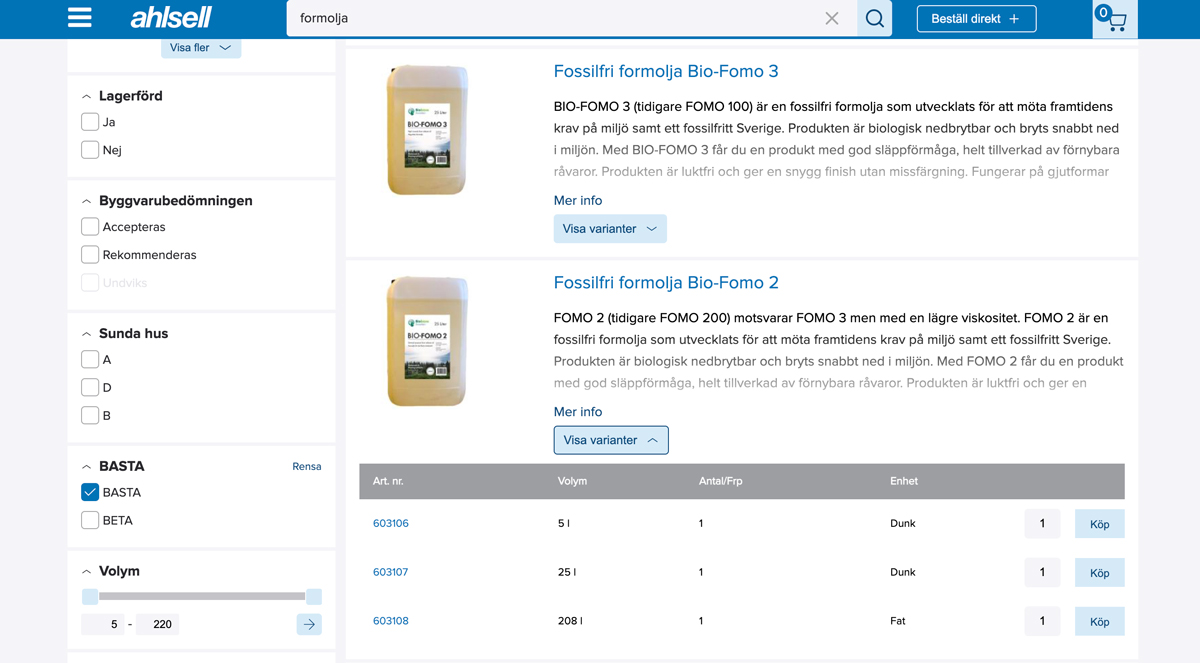Expand more filters with Visa fler
This screenshot has width=1200, height=663.
pos(201,47)
